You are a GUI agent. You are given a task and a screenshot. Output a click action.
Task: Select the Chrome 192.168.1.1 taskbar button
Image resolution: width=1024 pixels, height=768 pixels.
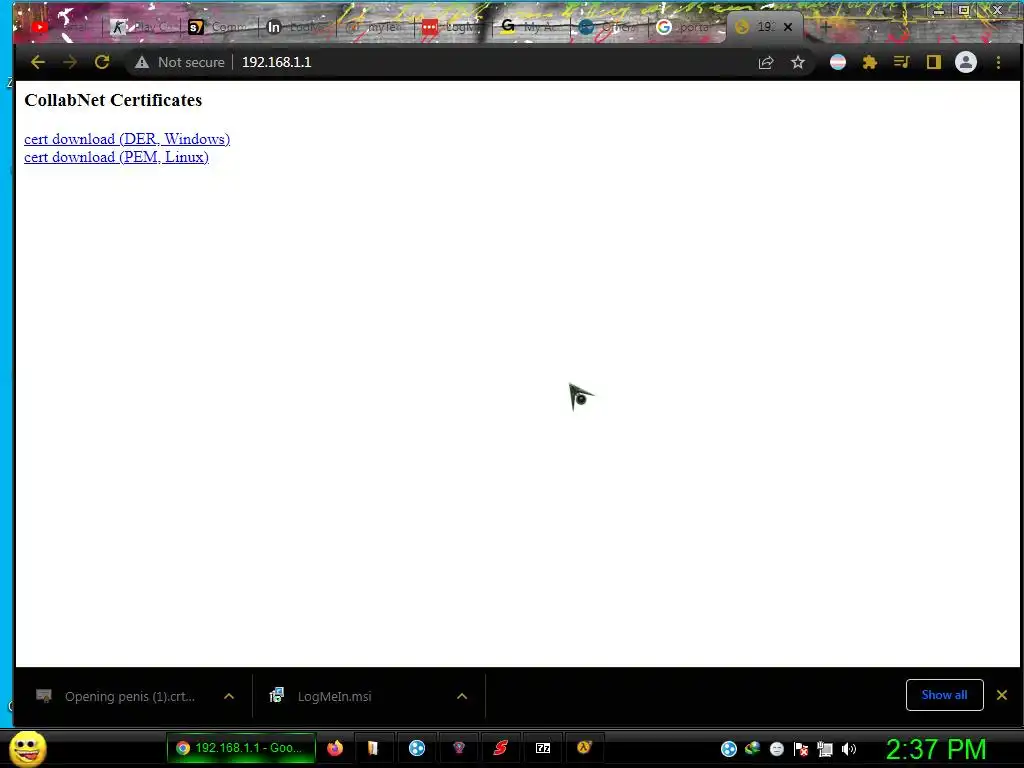[241, 748]
